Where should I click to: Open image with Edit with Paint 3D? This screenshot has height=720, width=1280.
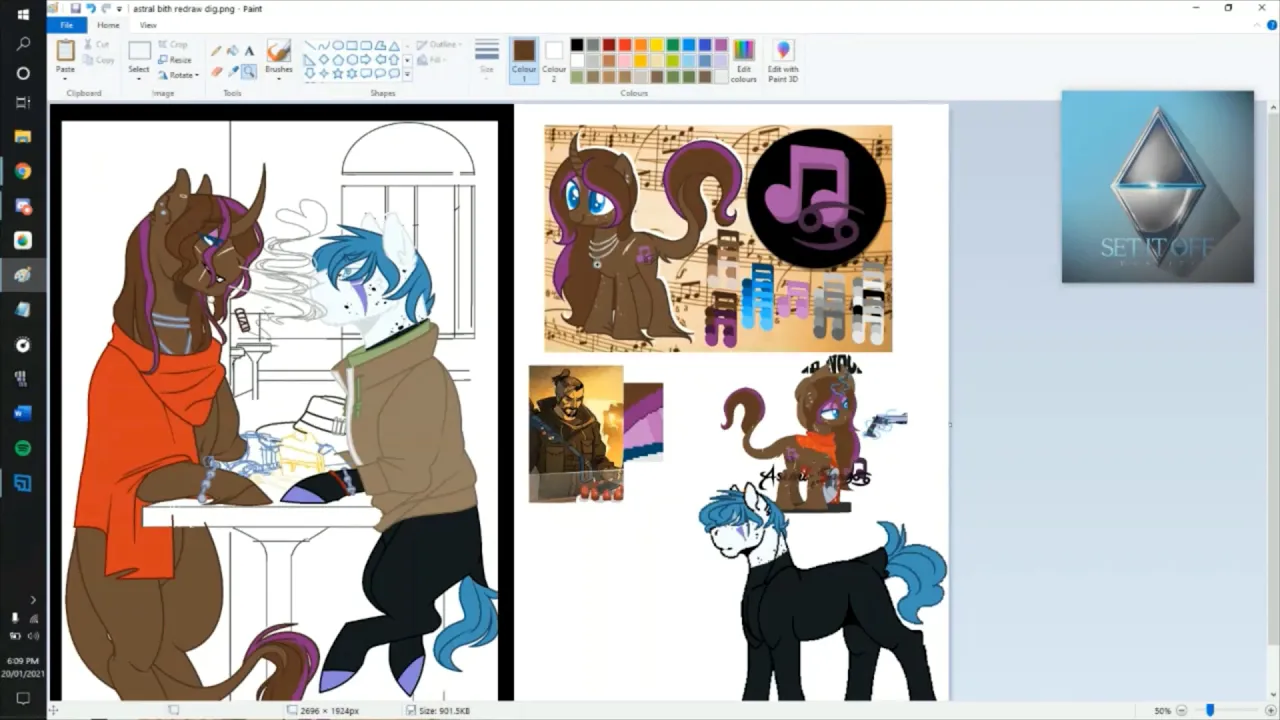pyautogui.click(x=783, y=61)
